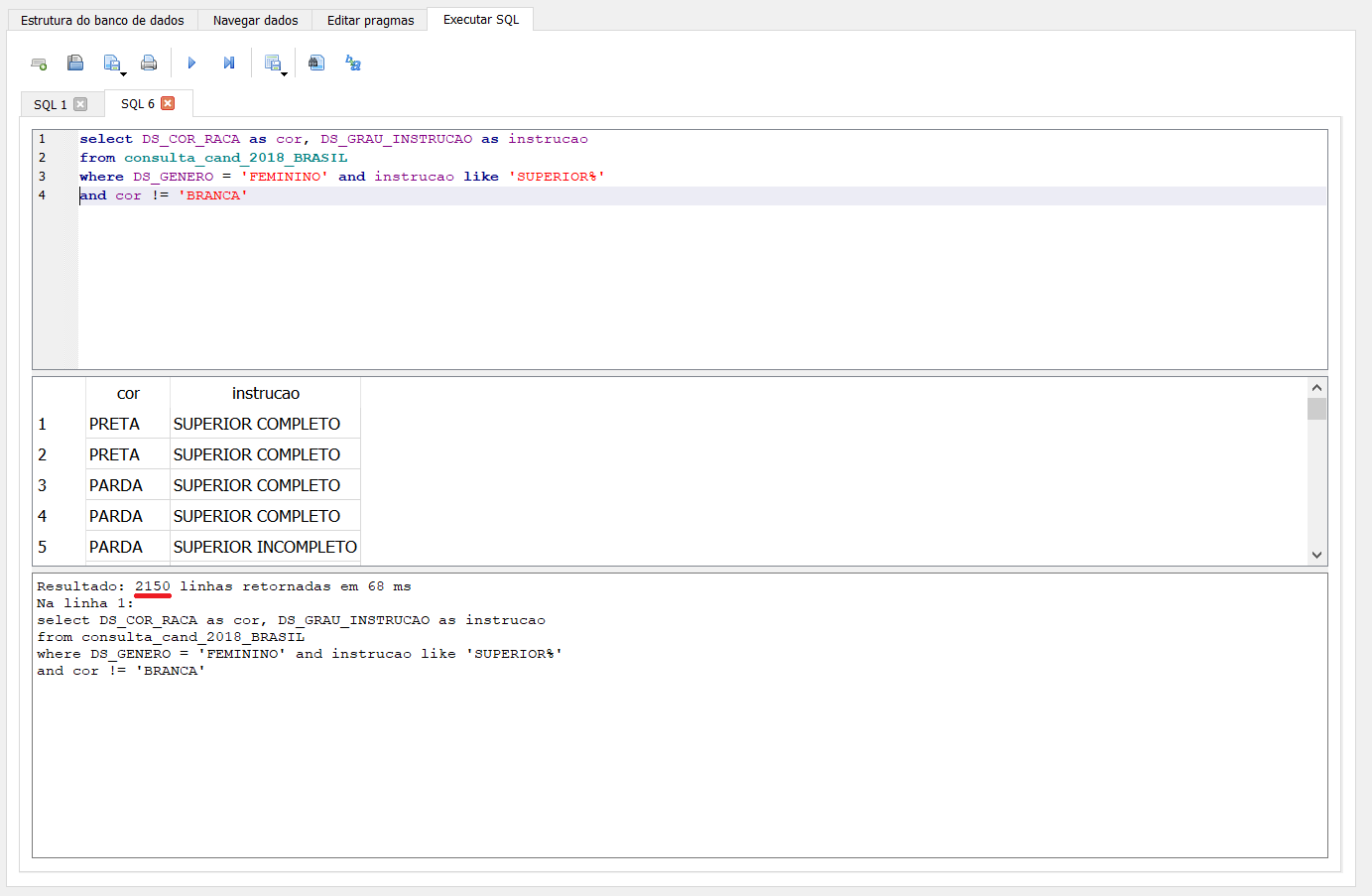Select the SUPERIOR INCOMPLETO cell in row 5
Screen dimensions: 1372x896
coord(265,547)
